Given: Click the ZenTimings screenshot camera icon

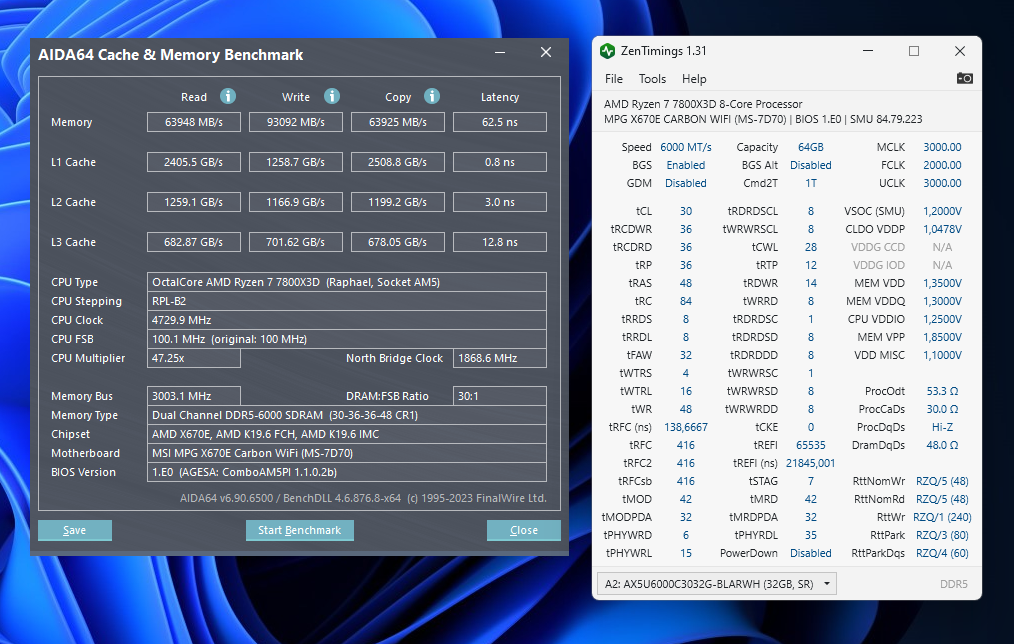Looking at the screenshot, I should tap(965, 78).
